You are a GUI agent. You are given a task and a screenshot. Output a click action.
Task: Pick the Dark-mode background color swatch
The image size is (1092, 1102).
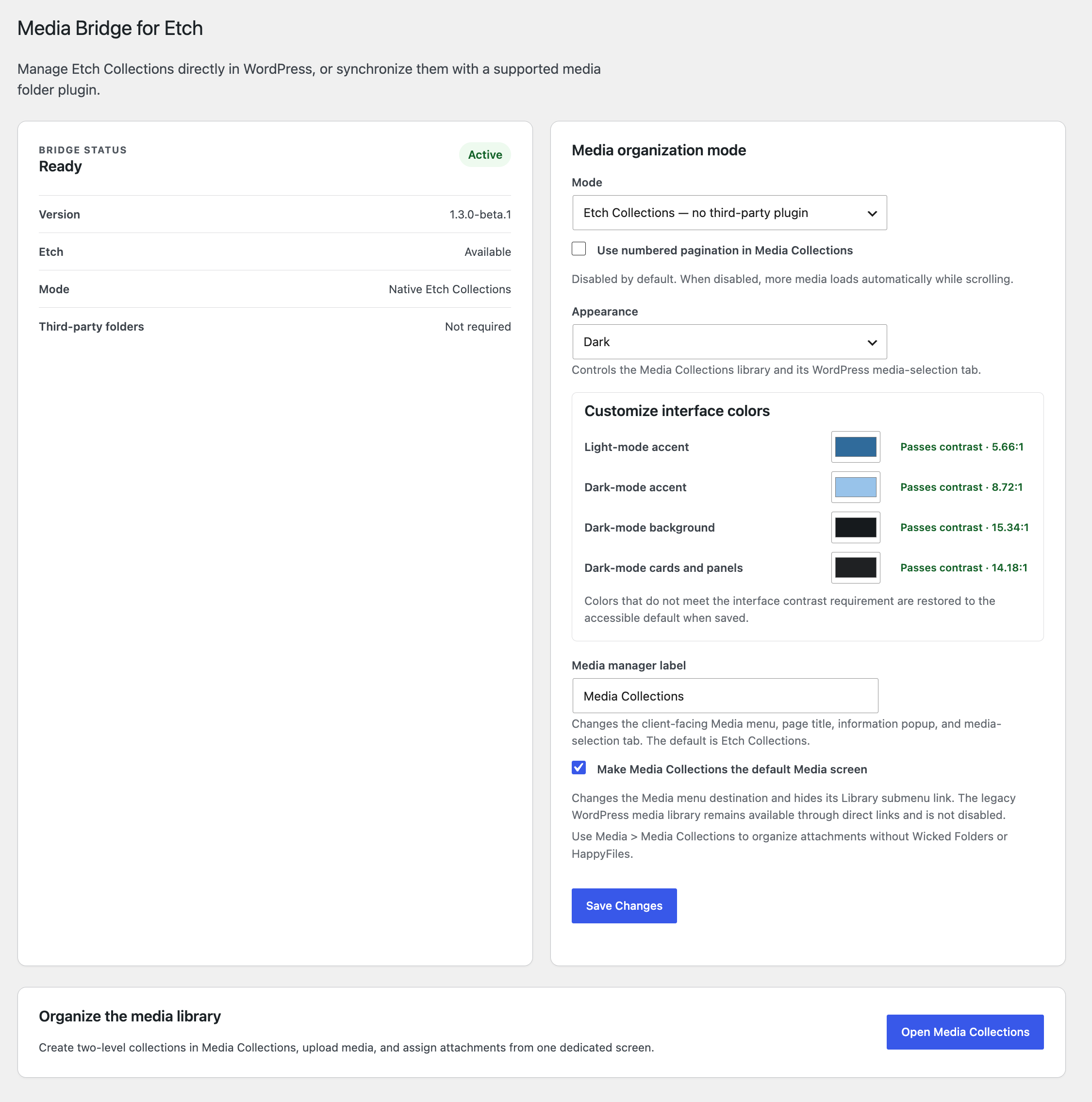(855, 528)
